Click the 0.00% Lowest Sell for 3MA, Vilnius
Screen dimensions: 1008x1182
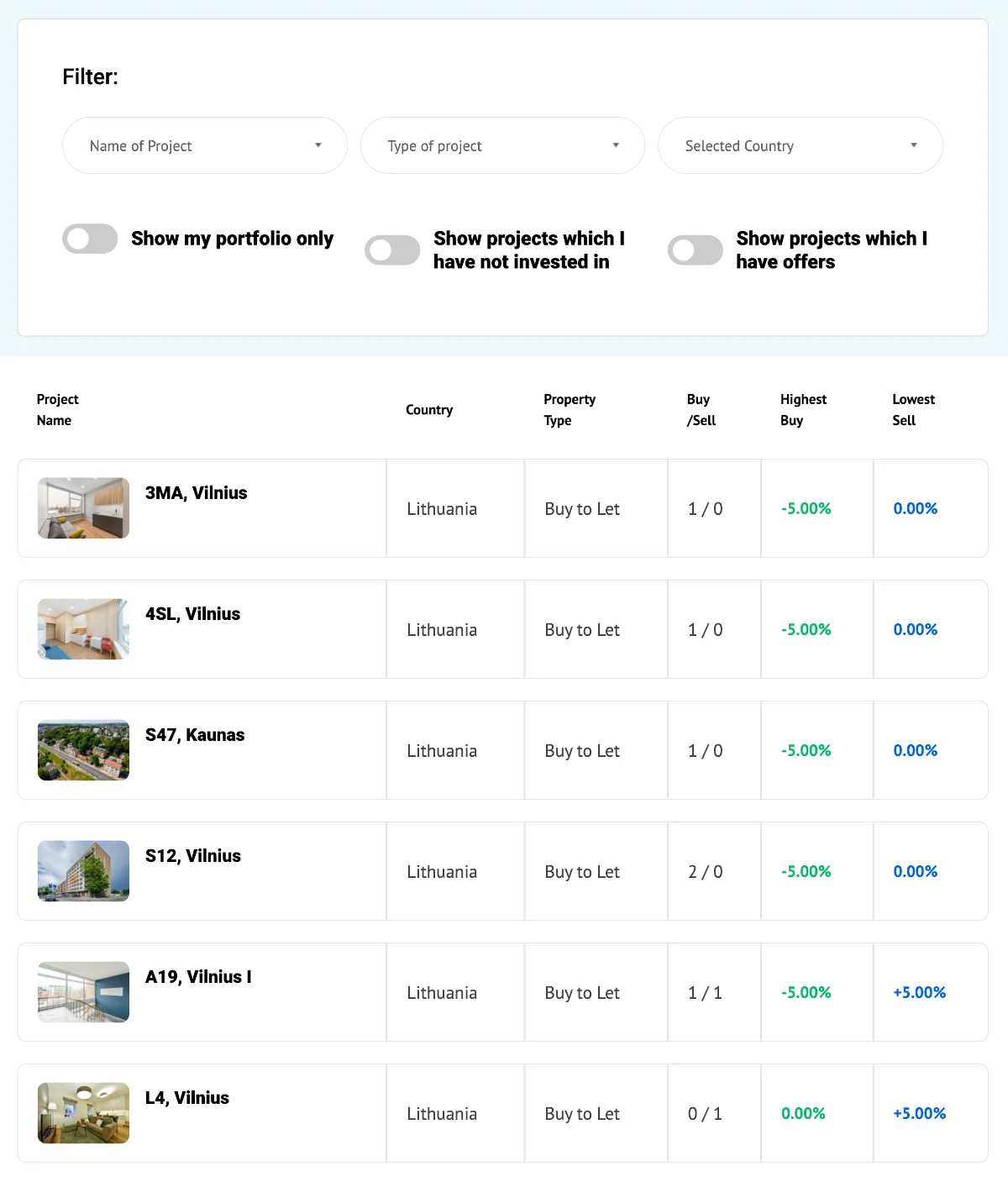[916, 508]
